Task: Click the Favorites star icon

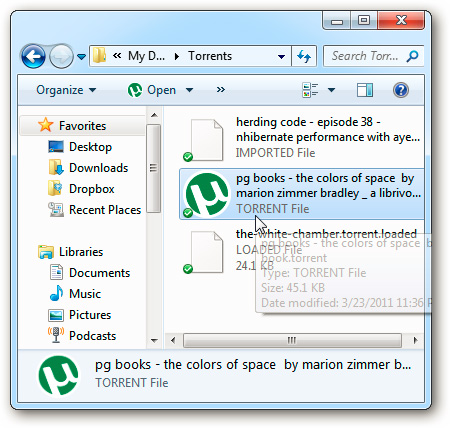Action: pyautogui.click(x=46, y=125)
